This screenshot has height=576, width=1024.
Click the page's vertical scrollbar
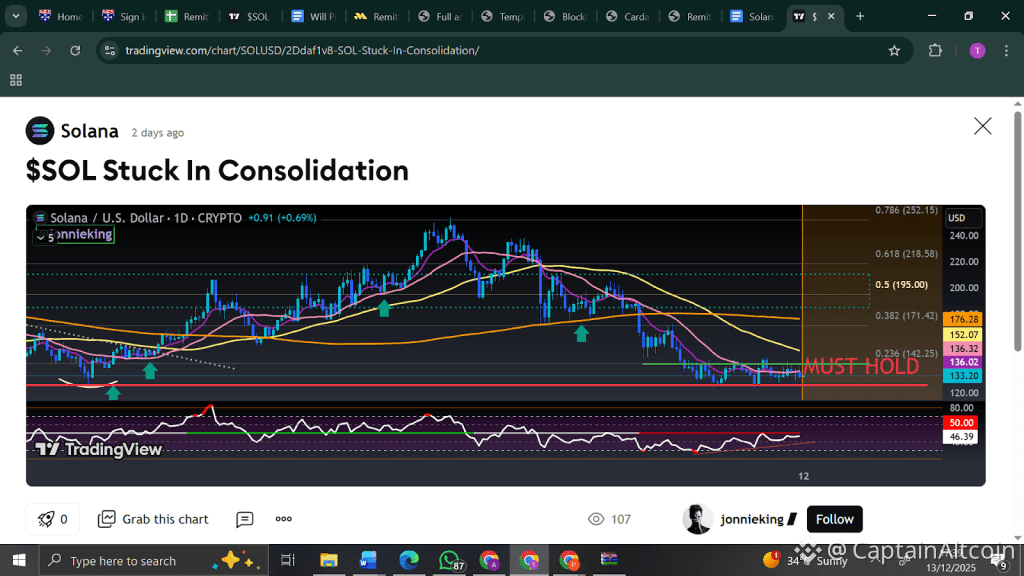[x=1017, y=231]
